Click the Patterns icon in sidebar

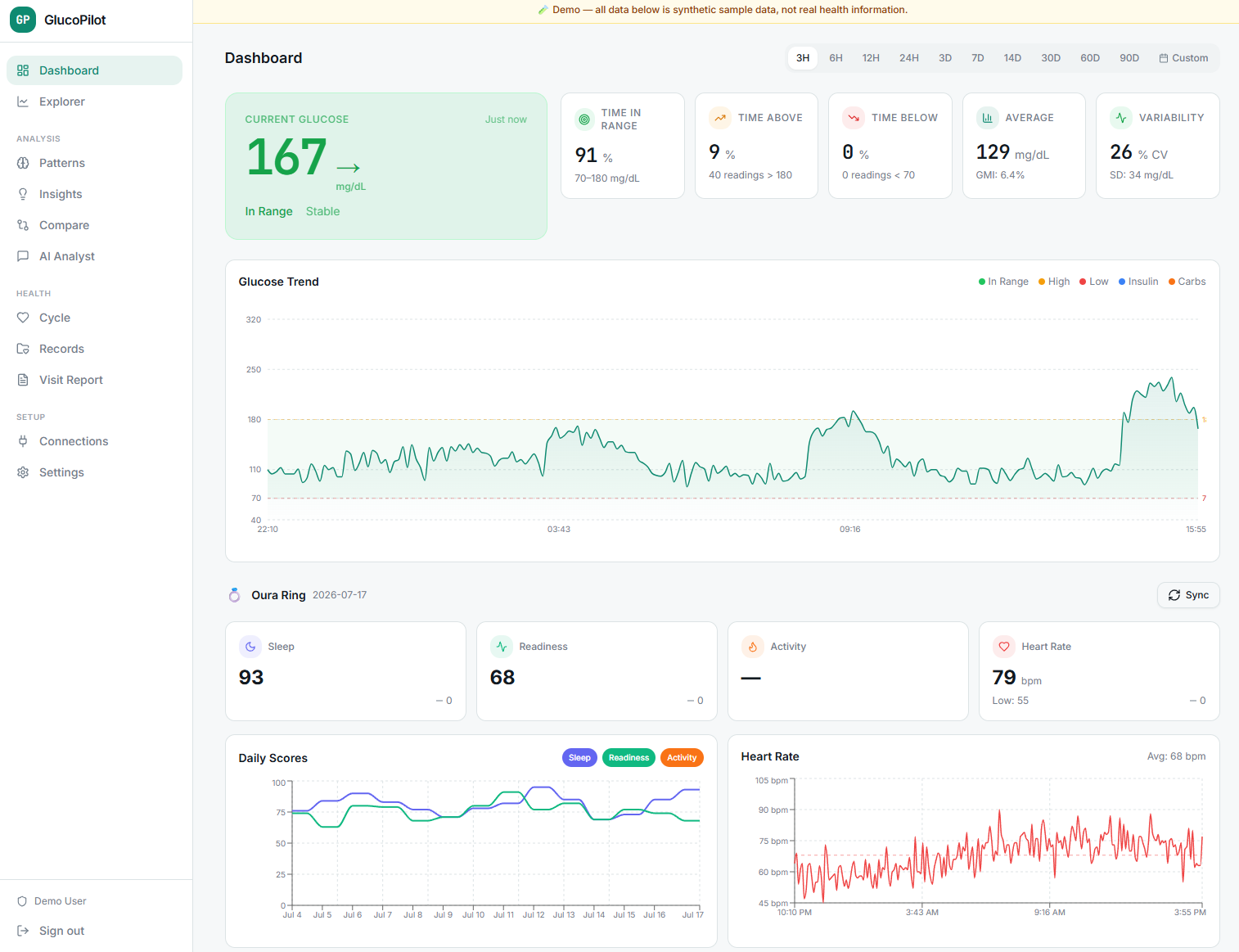[23, 163]
